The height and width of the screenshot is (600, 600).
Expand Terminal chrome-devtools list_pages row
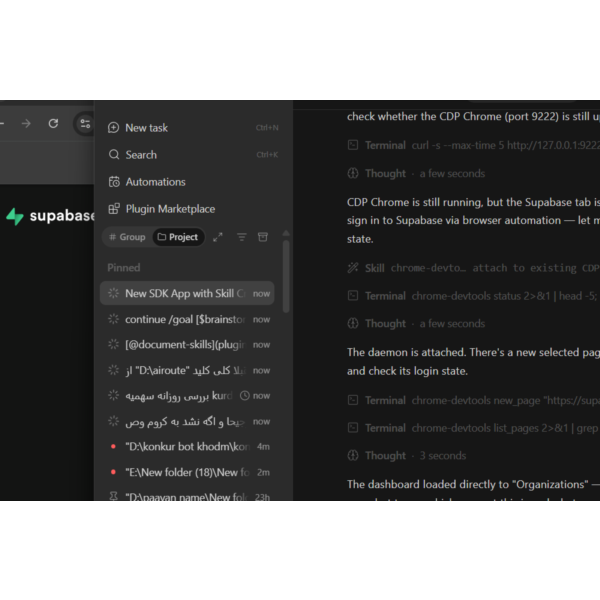(x=473, y=428)
